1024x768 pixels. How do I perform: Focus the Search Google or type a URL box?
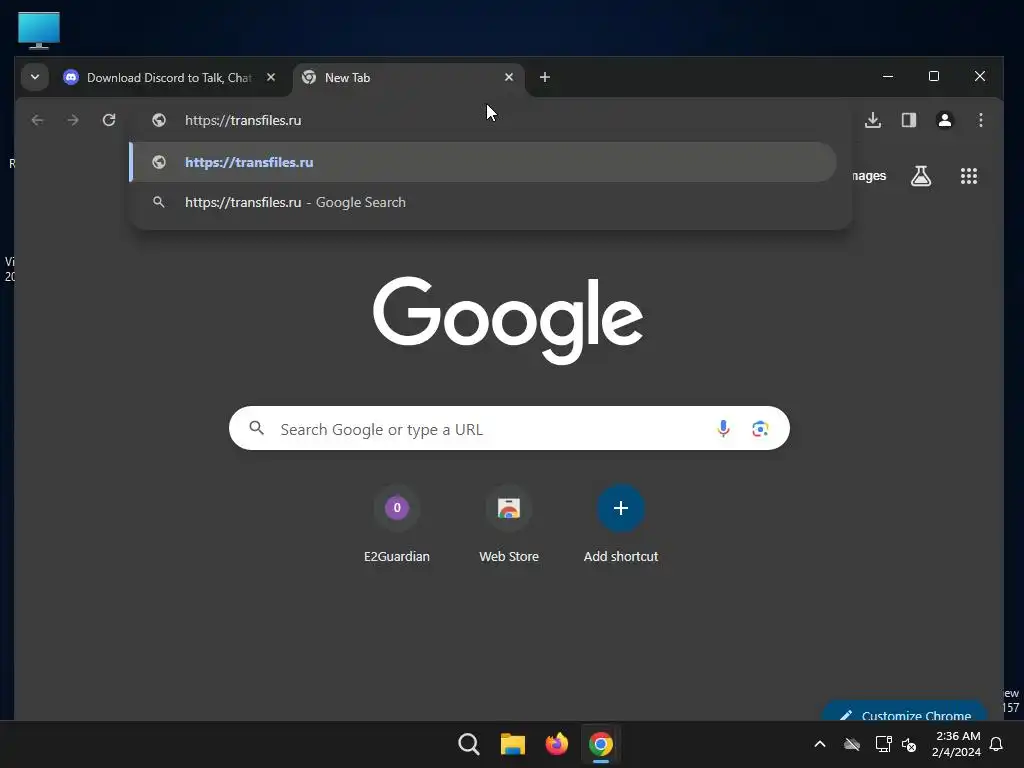[x=509, y=428]
